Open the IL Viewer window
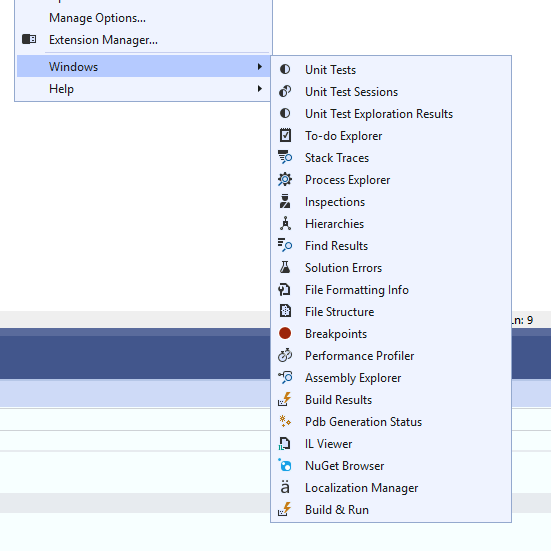551x551 pixels. click(x=391, y=443)
